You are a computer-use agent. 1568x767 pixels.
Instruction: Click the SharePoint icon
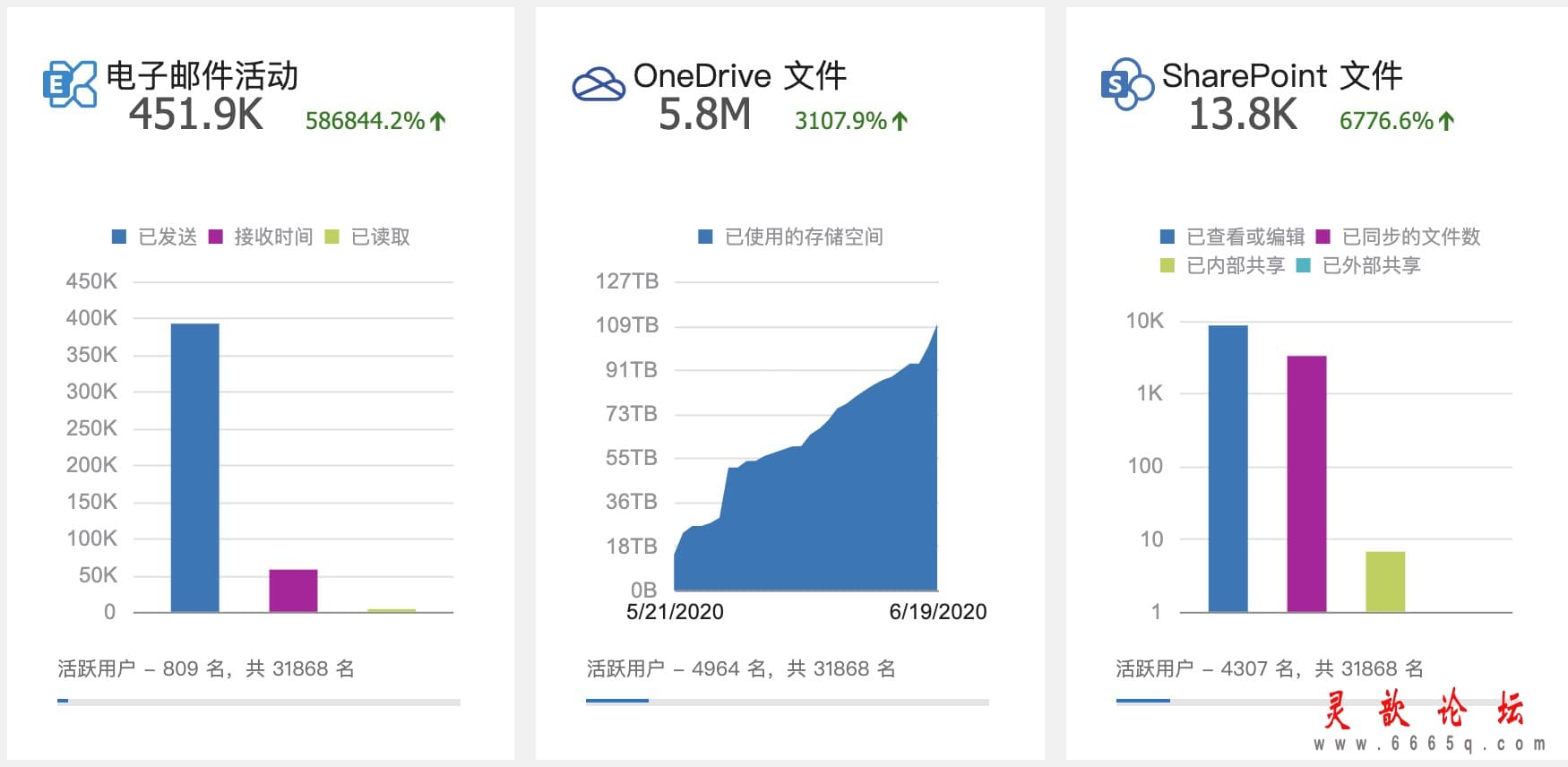click(1127, 84)
